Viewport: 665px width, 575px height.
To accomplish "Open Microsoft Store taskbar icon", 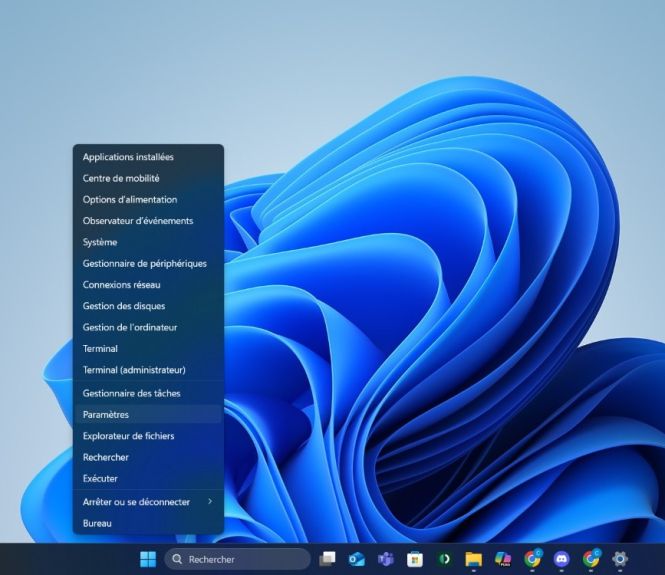I will coord(415,559).
